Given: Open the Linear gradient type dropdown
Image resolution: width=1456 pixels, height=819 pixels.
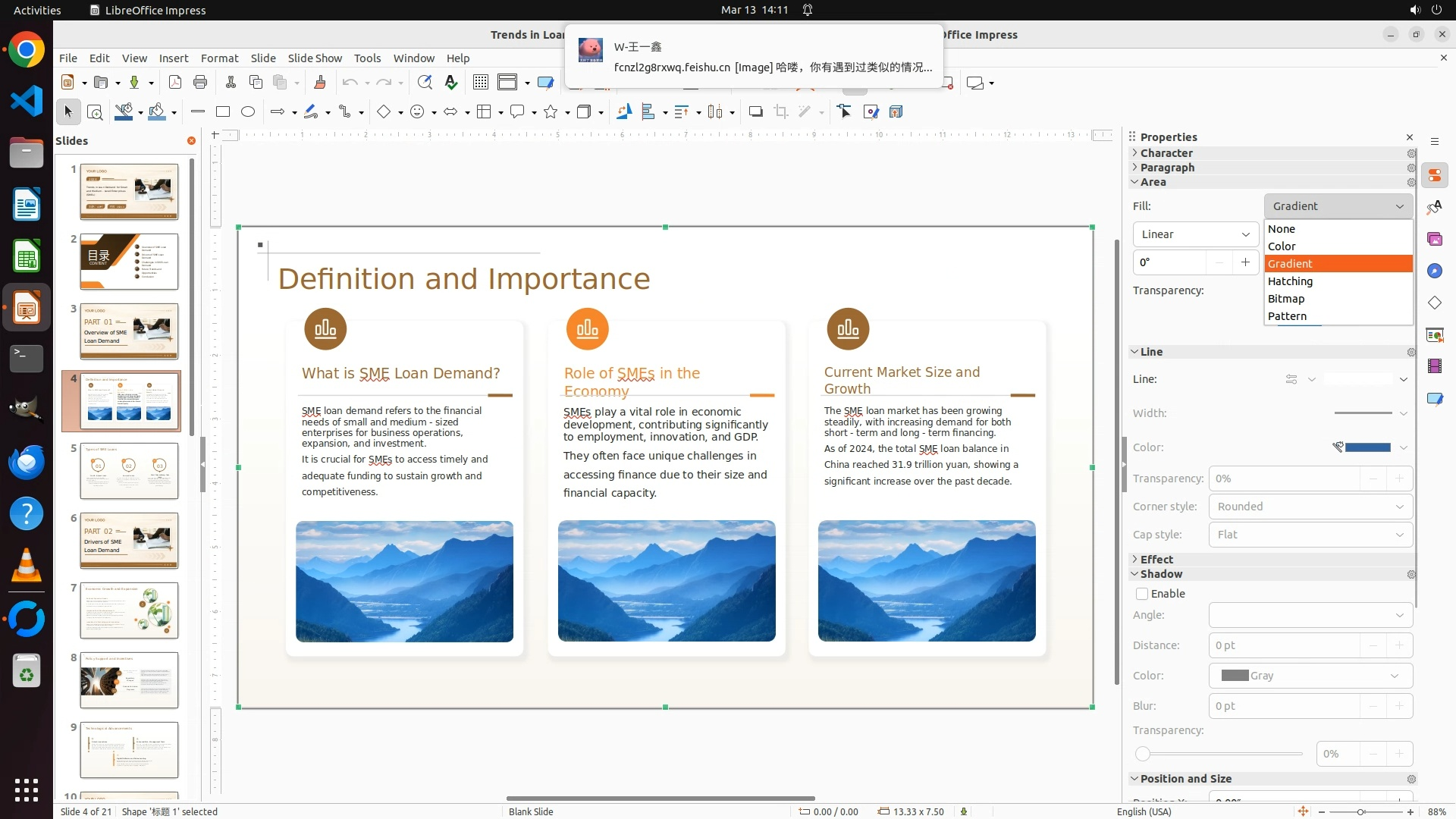Looking at the screenshot, I should pos(1195,234).
